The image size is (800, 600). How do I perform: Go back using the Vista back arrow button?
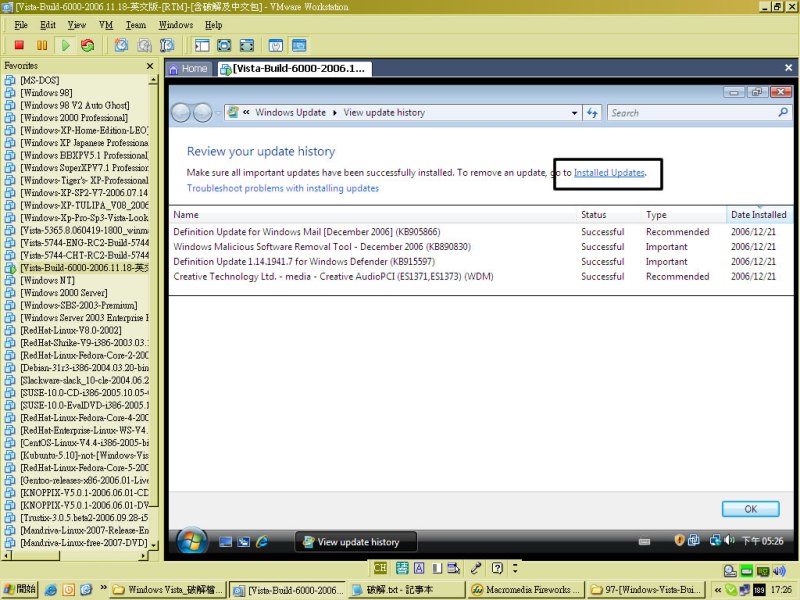click(181, 113)
